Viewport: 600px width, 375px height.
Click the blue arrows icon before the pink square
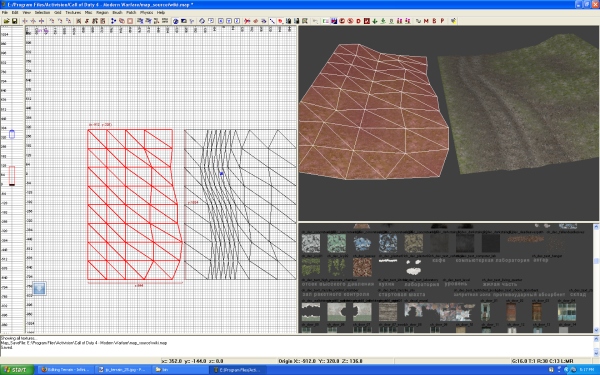click(113, 21)
